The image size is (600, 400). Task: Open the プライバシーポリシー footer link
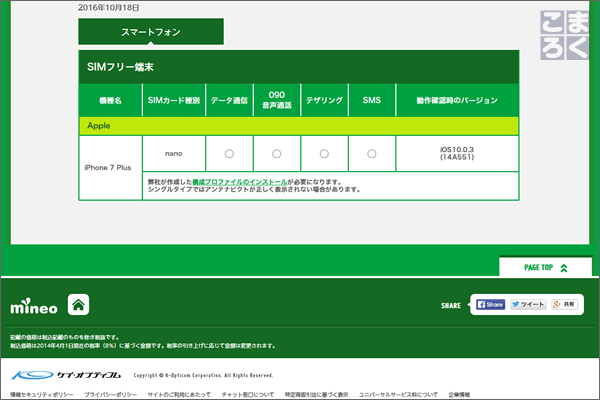[110, 395]
